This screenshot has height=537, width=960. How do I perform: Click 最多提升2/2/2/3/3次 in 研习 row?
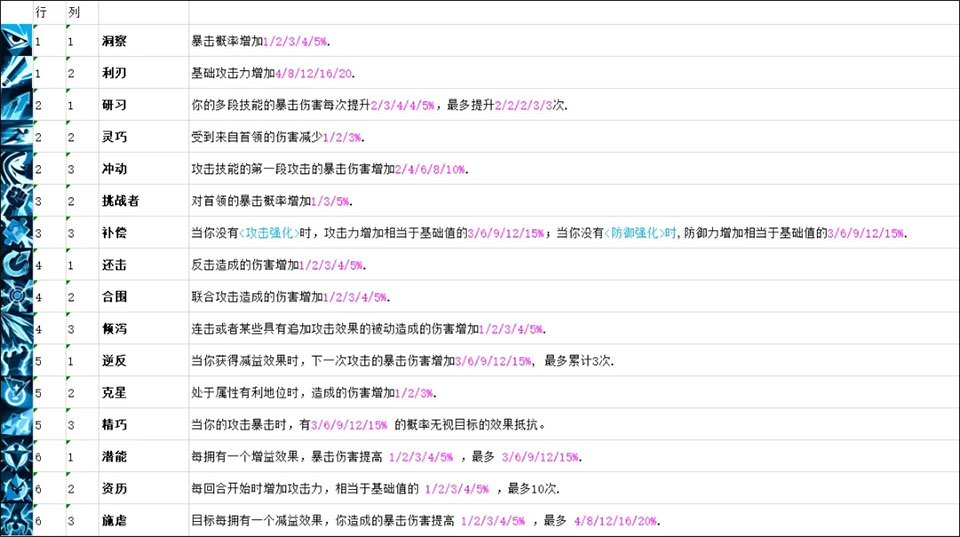pos(507,105)
